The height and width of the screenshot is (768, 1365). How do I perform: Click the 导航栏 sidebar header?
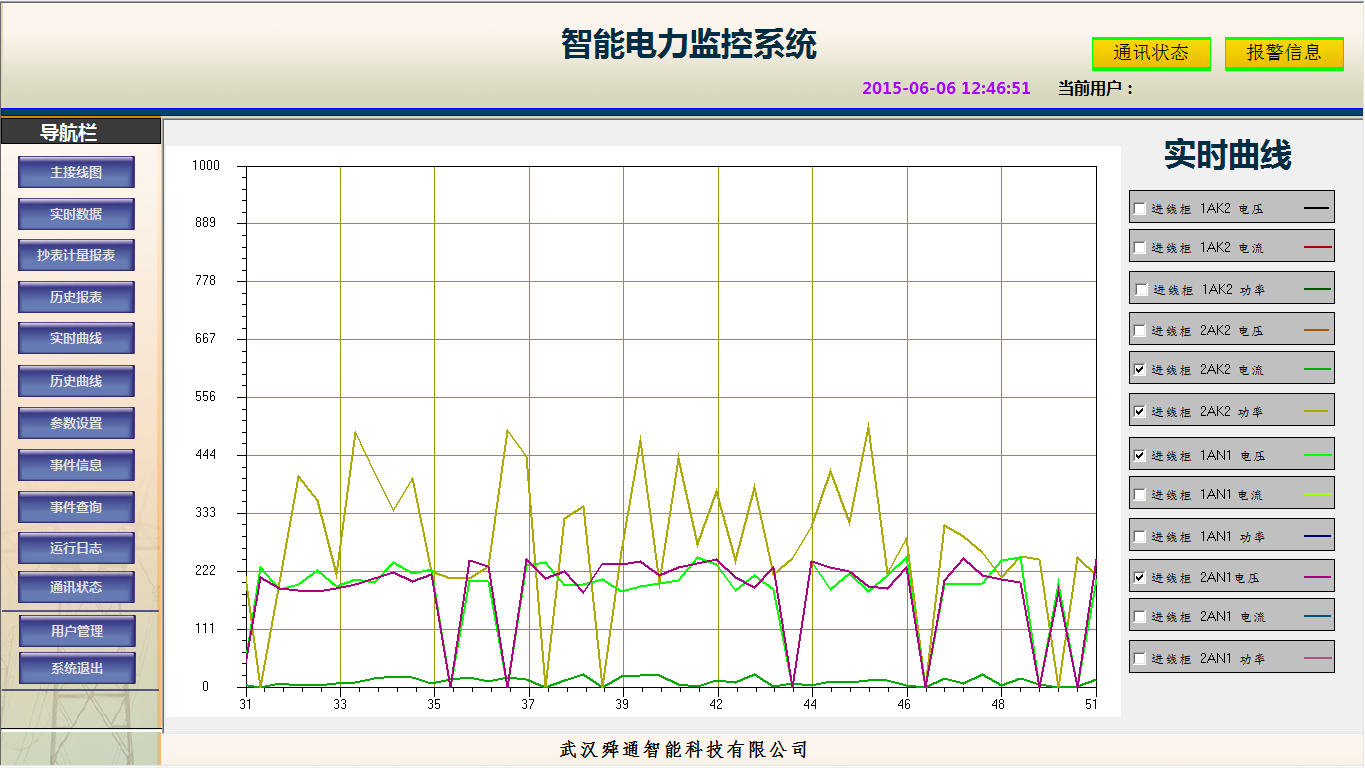click(x=68, y=132)
